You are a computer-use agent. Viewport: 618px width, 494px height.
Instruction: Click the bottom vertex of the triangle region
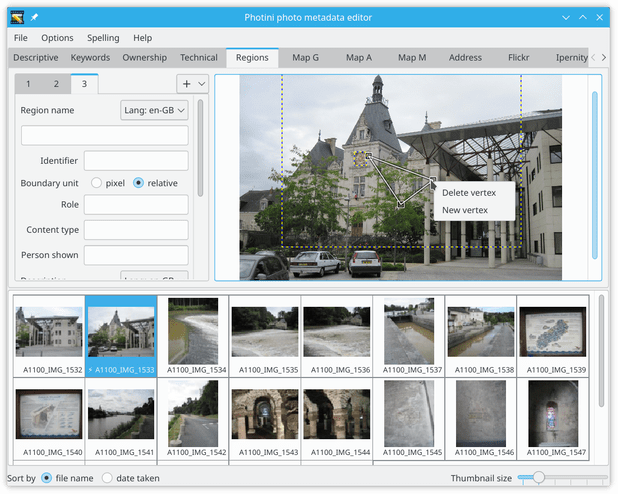click(x=401, y=204)
